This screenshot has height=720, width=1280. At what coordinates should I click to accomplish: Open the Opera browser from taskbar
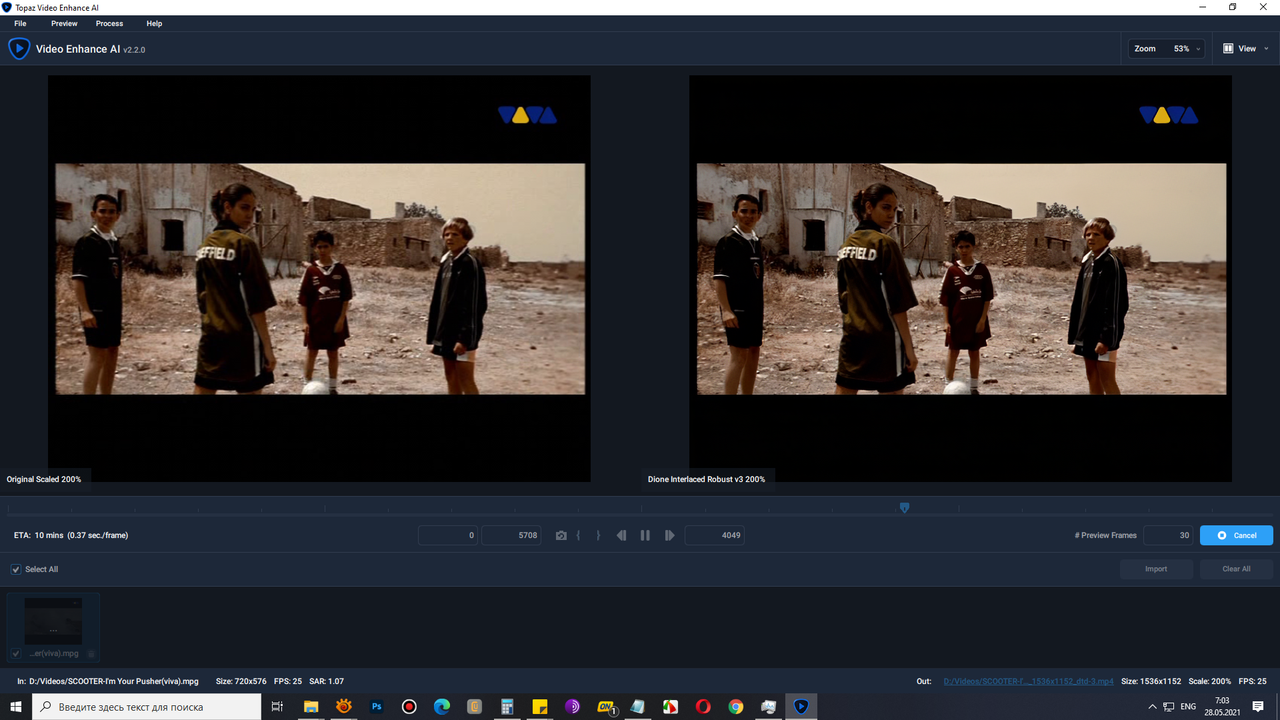pos(703,706)
